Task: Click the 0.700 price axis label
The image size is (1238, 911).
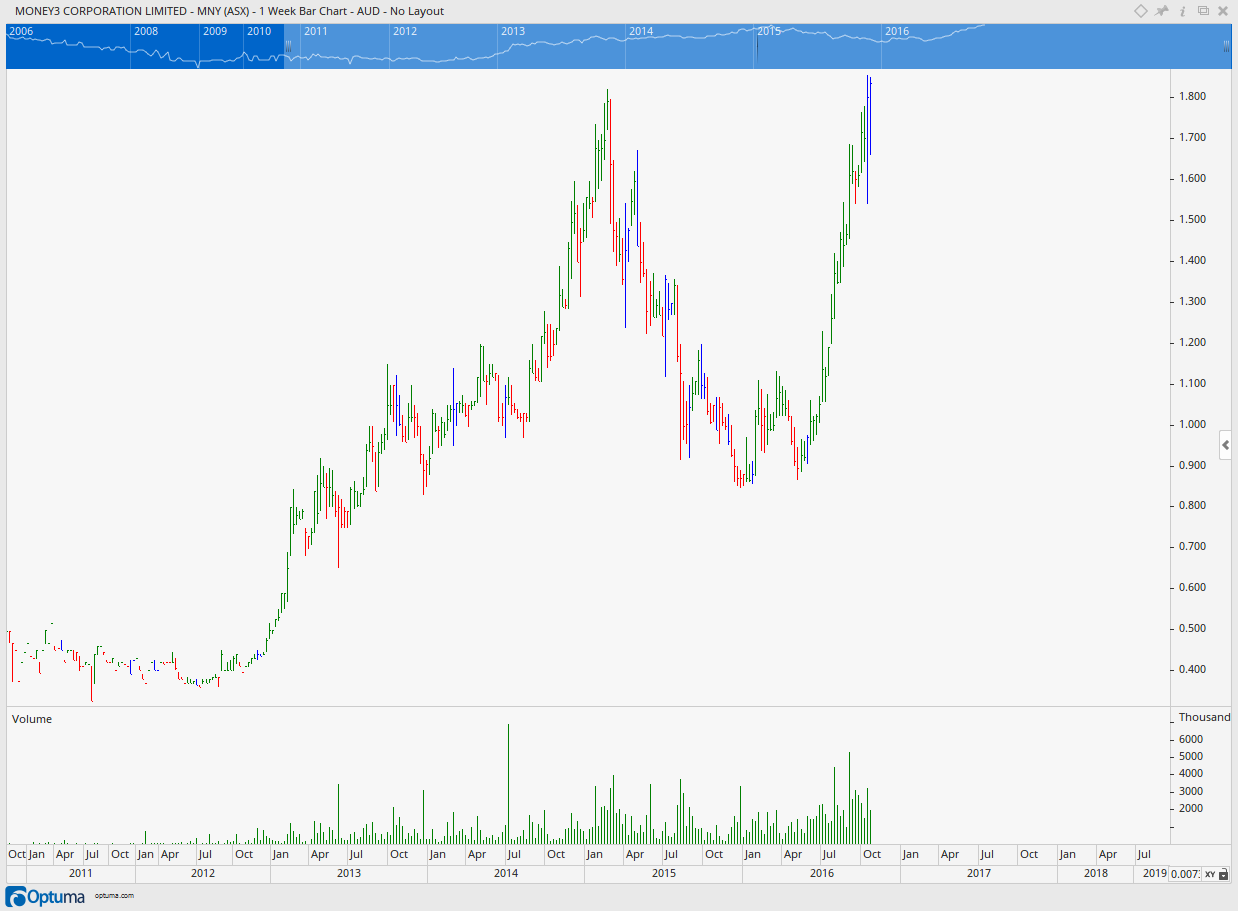Action: pyautogui.click(x=1191, y=547)
